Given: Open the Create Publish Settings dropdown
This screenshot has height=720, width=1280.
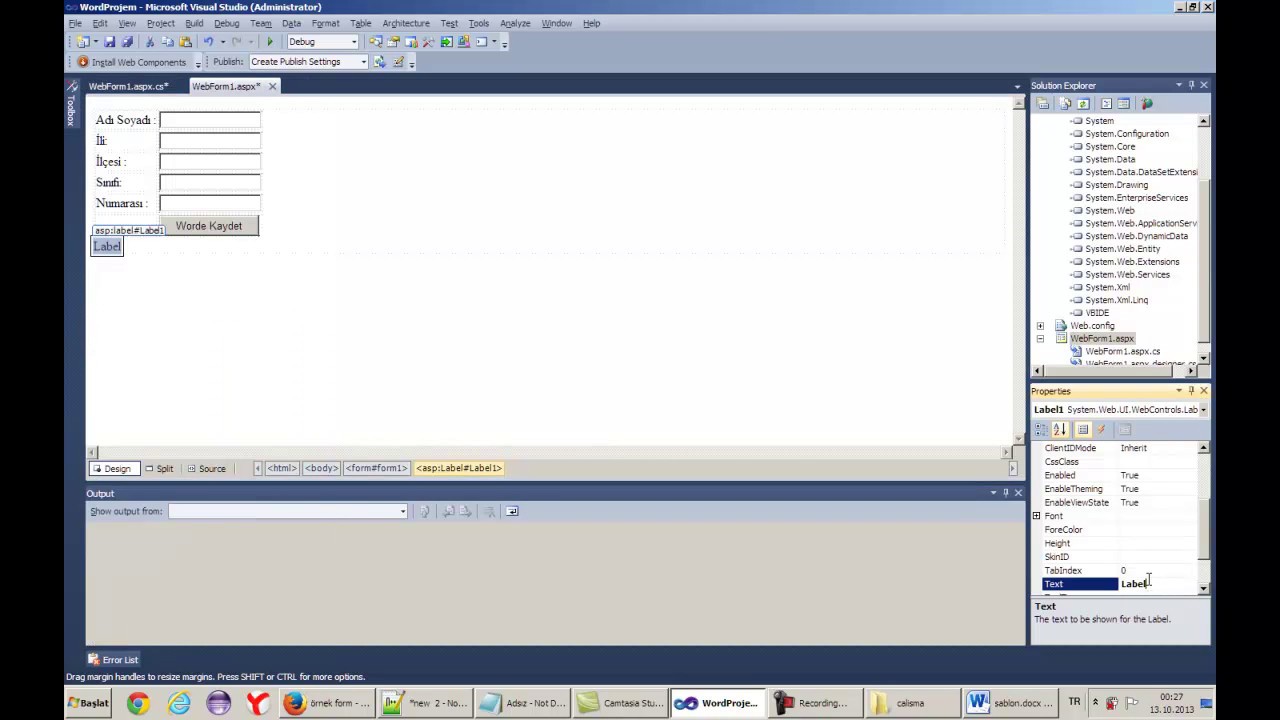Looking at the screenshot, I should tap(363, 62).
